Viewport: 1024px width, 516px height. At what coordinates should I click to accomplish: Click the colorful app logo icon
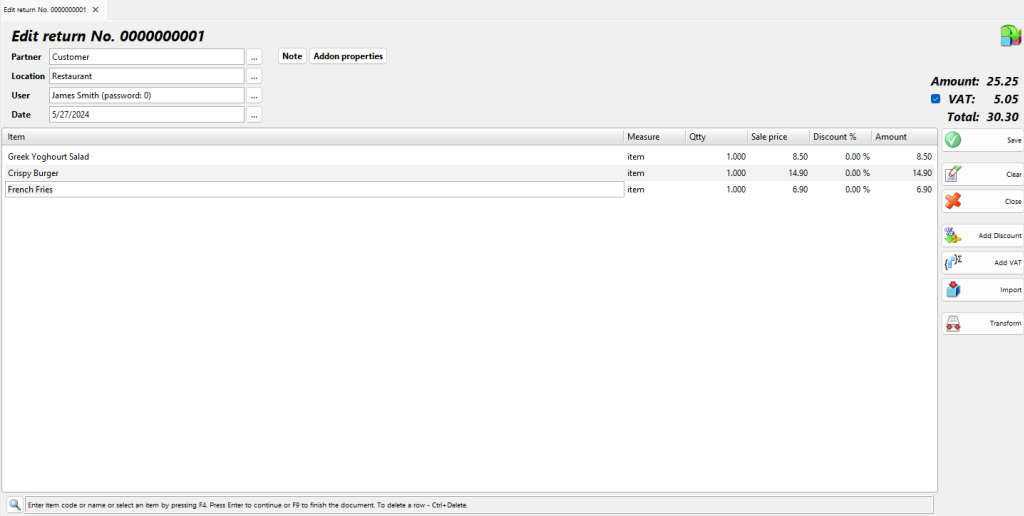pos(1009,36)
